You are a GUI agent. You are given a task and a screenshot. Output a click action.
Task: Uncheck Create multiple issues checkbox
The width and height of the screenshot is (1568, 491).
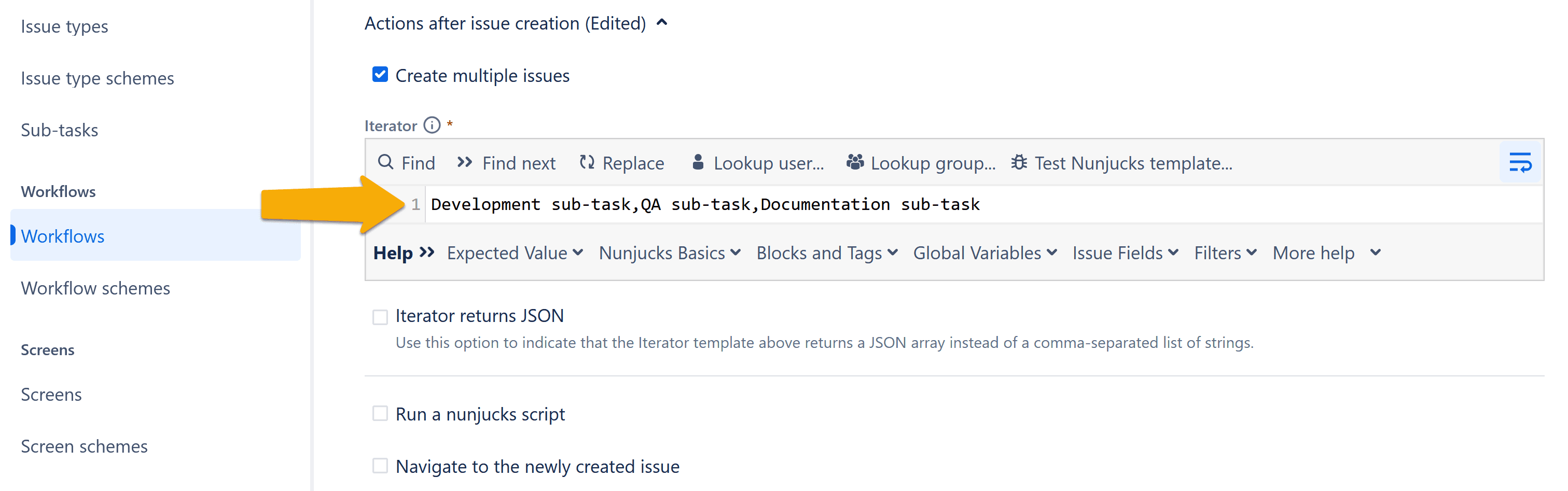pos(380,74)
